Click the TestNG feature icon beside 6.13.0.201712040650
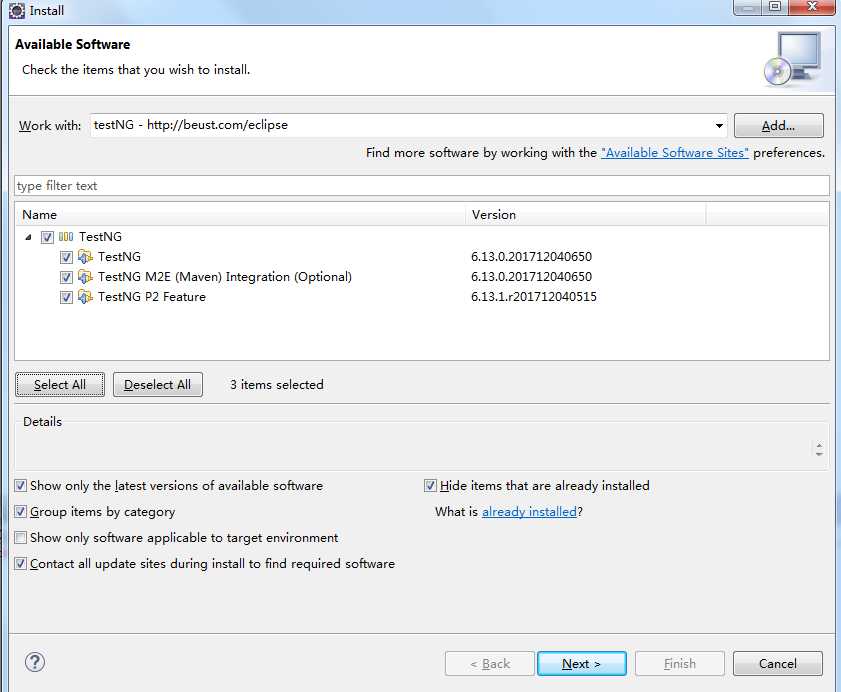 [85, 257]
